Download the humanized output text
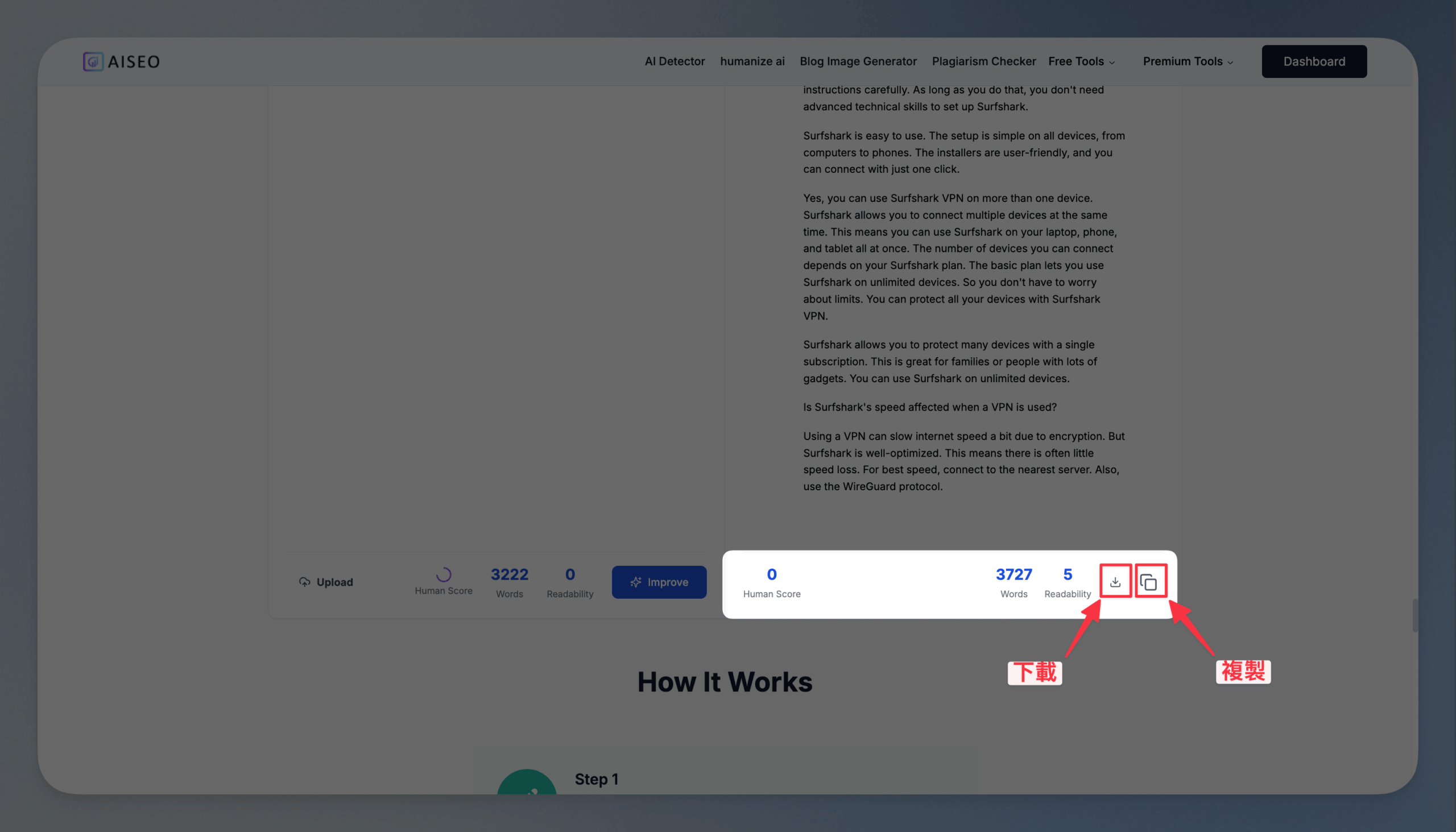 coord(1115,582)
